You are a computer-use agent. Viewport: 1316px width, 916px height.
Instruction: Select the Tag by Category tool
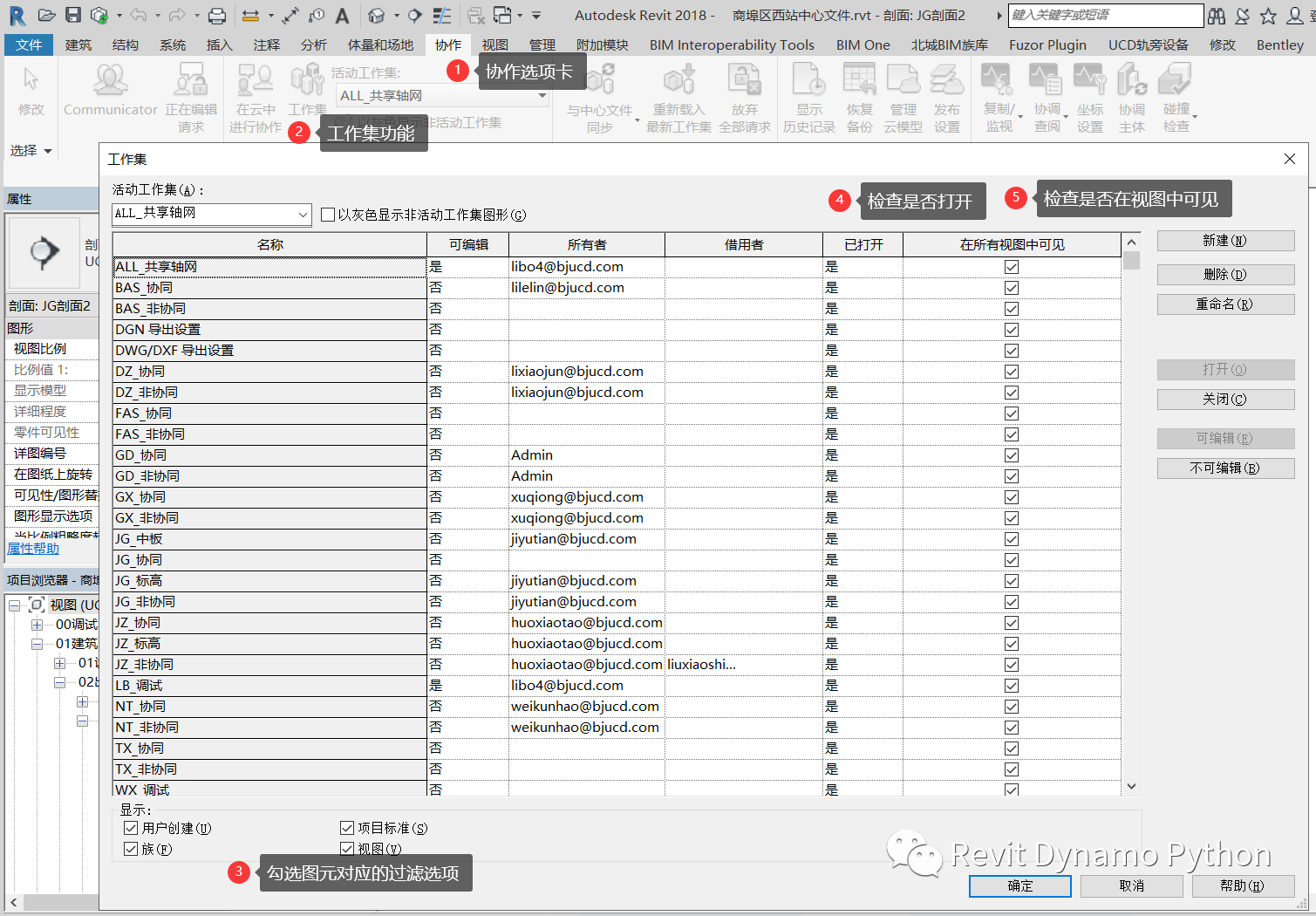pyautogui.click(x=317, y=15)
